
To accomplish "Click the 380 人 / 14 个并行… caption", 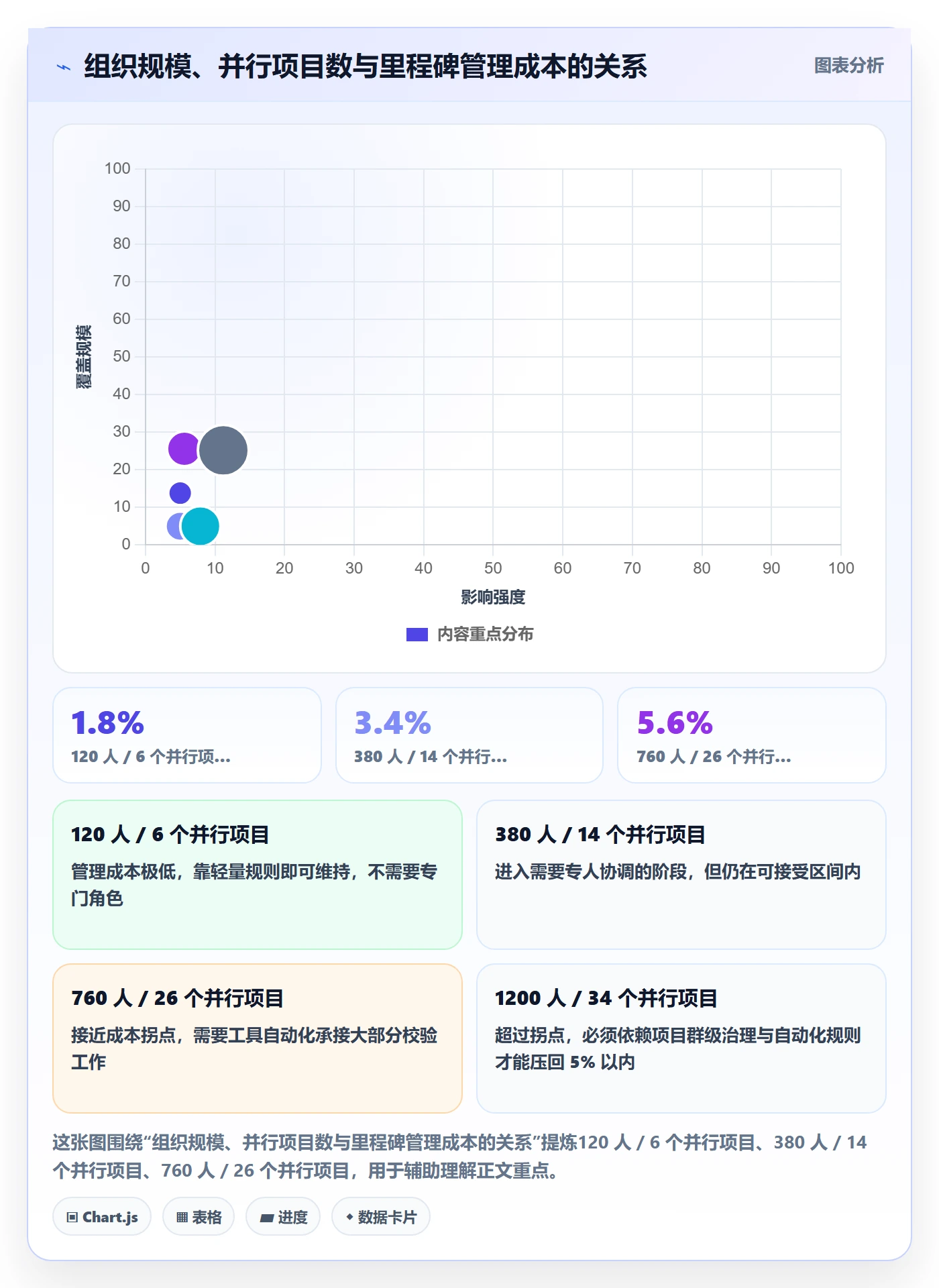I will tap(431, 757).
